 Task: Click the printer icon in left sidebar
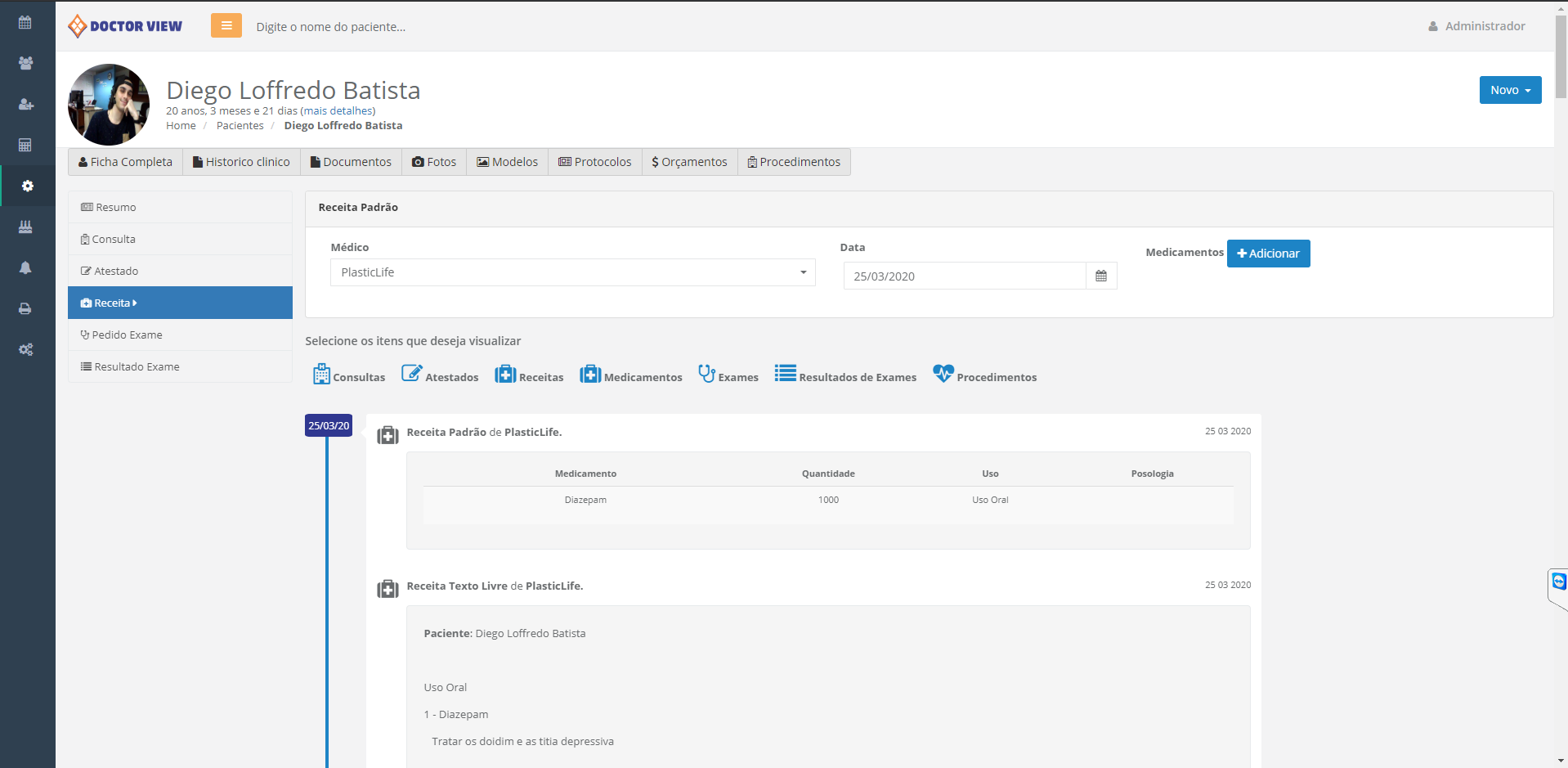point(25,309)
